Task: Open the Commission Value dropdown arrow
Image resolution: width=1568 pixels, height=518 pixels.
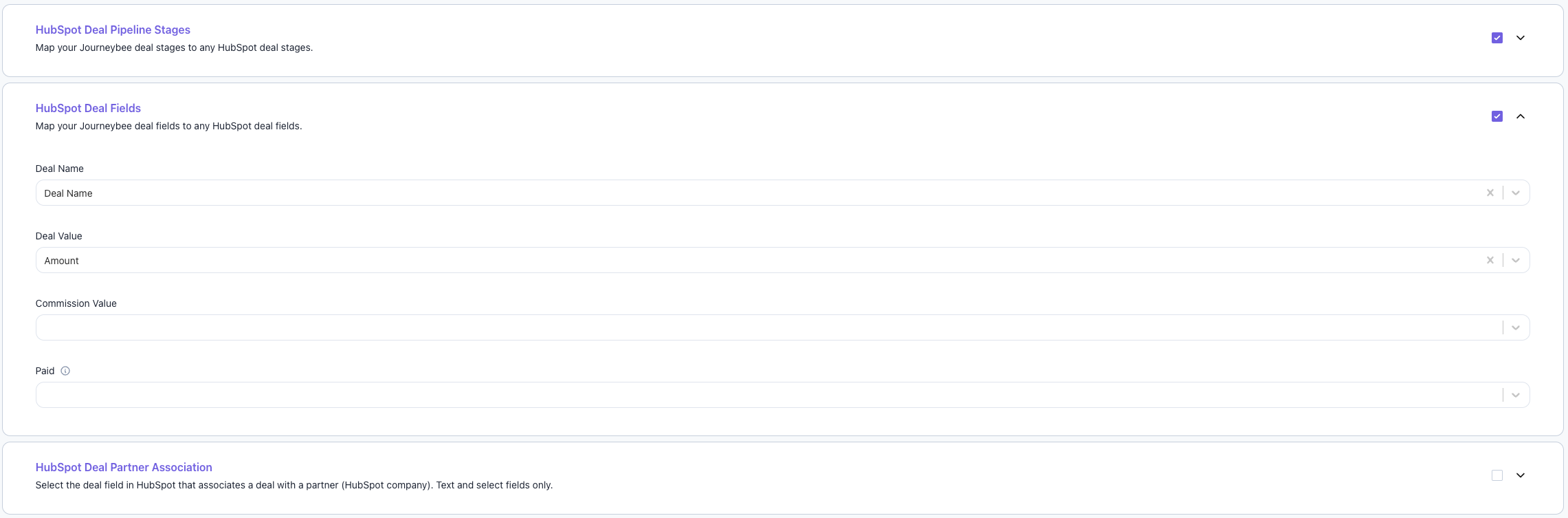Action: 1516,327
